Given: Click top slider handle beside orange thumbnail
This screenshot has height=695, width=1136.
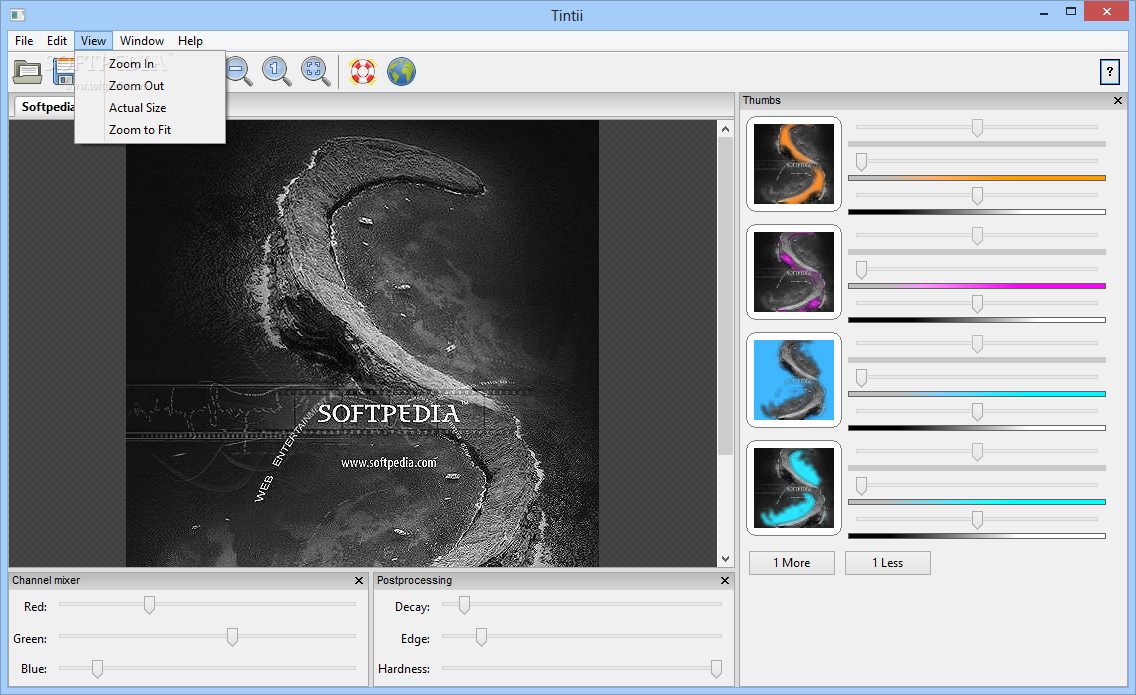Looking at the screenshot, I should point(977,128).
